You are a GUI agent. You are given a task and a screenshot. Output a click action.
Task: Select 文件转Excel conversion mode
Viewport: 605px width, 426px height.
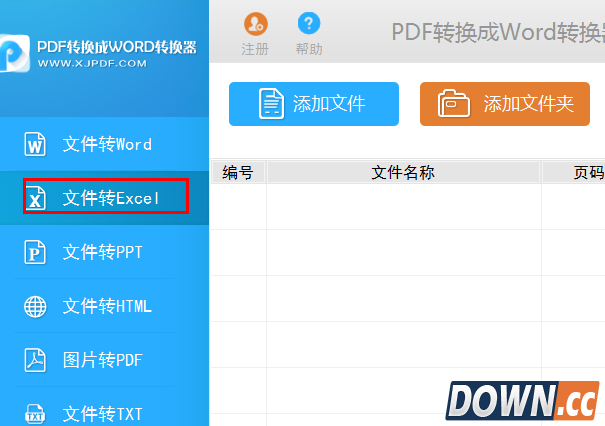pyautogui.click(x=104, y=198)
